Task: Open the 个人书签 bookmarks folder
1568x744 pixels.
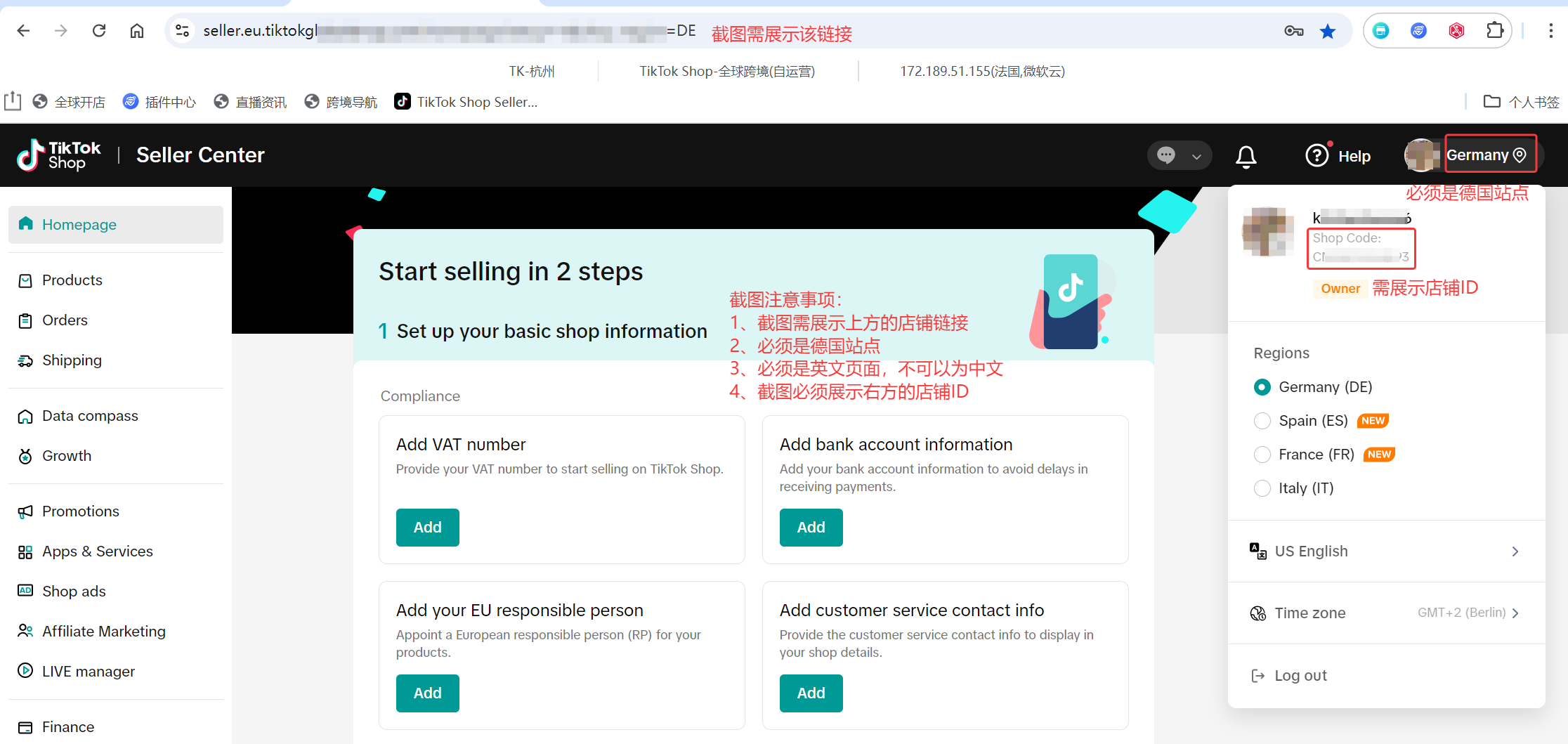Action: (1522, 102)
